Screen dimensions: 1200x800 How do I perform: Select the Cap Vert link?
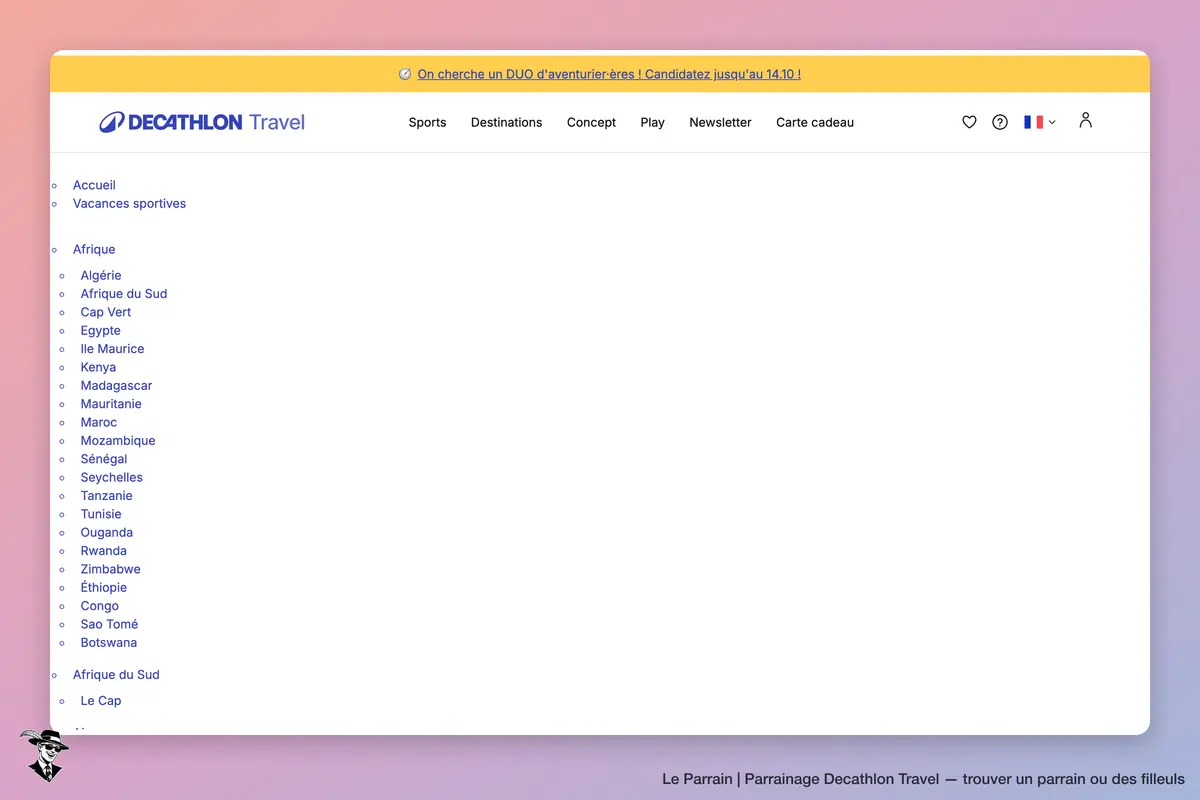pos(106,312)
